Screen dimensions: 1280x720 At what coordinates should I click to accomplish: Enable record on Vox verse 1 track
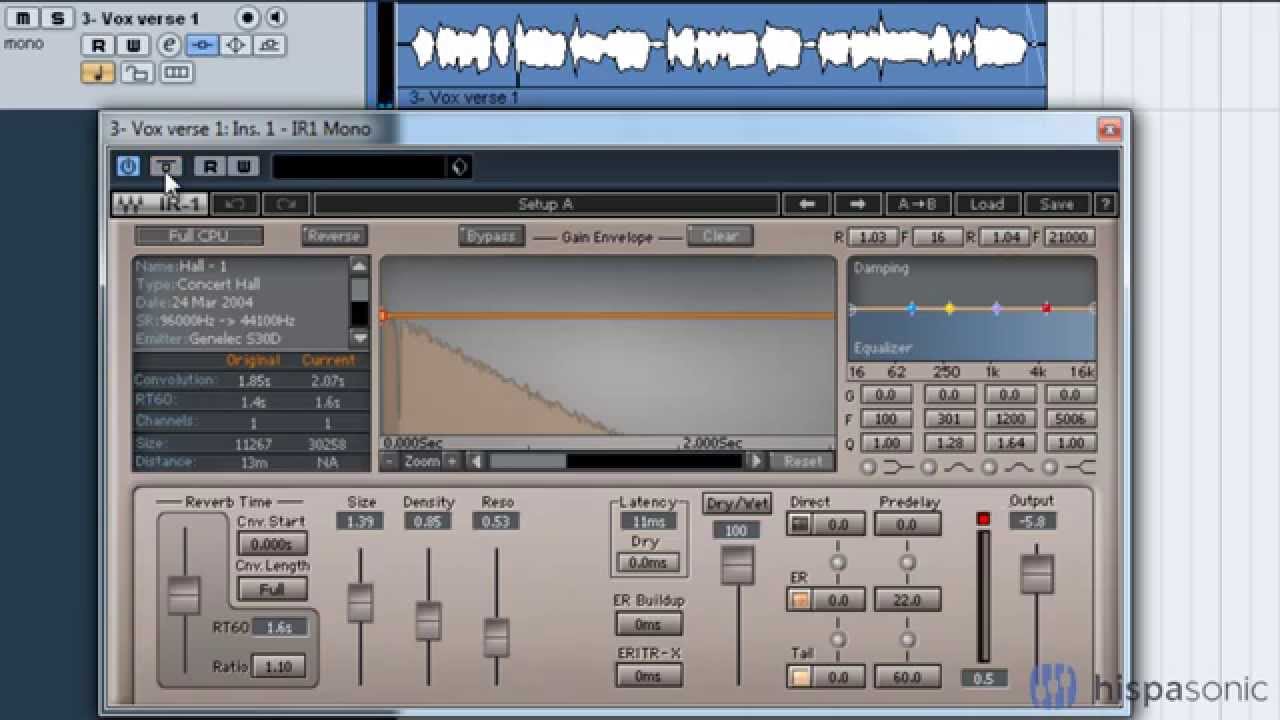pyautogui.click(x=247, y=18)
